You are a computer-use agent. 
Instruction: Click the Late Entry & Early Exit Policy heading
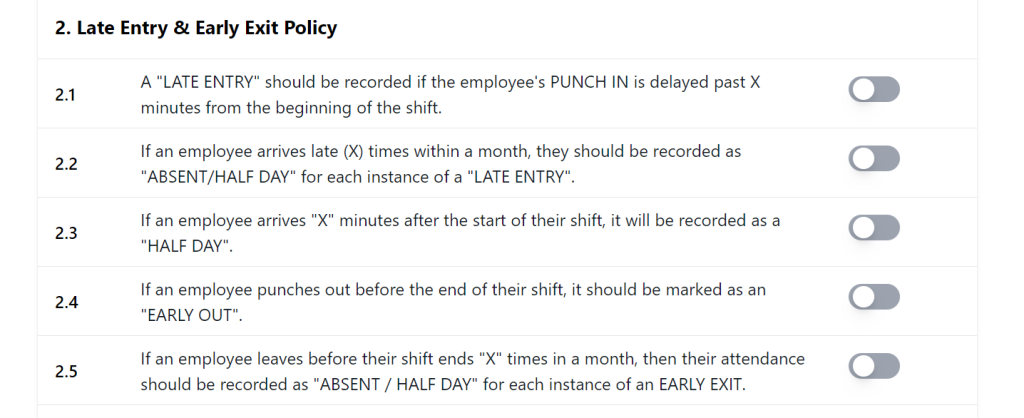pos(196,28)
